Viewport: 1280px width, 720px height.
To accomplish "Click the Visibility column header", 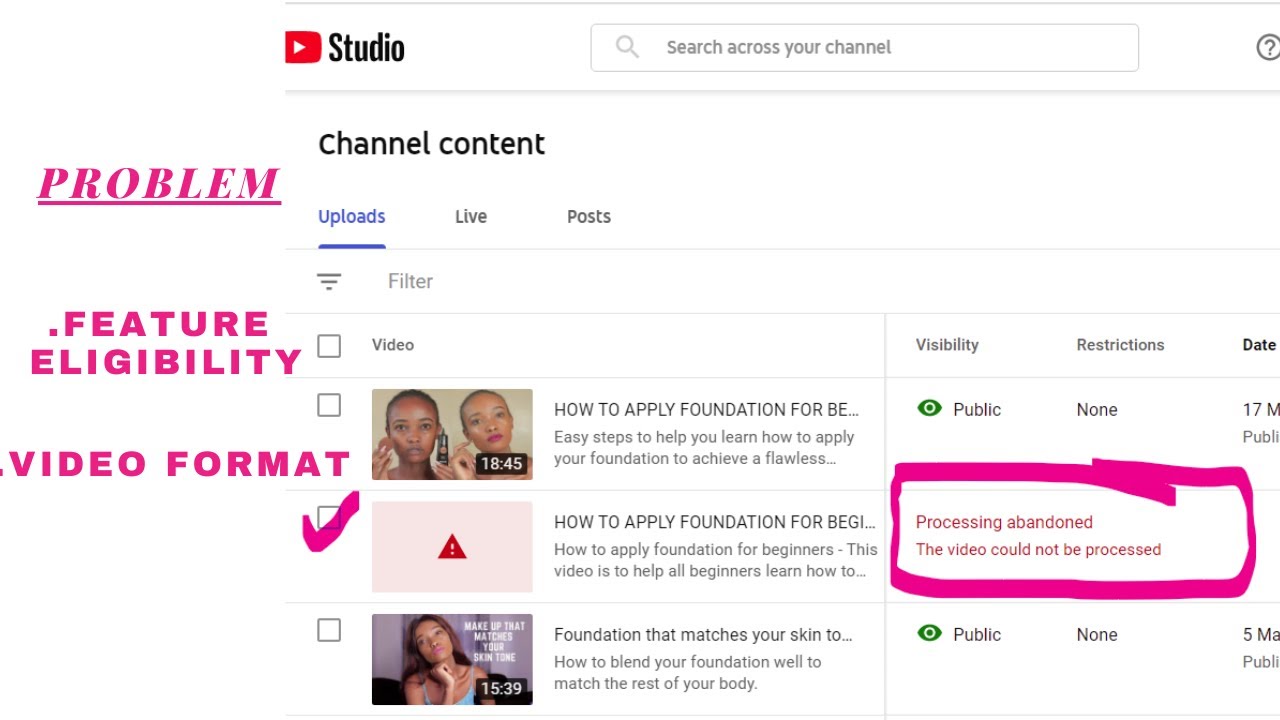I will coord(947,345).
